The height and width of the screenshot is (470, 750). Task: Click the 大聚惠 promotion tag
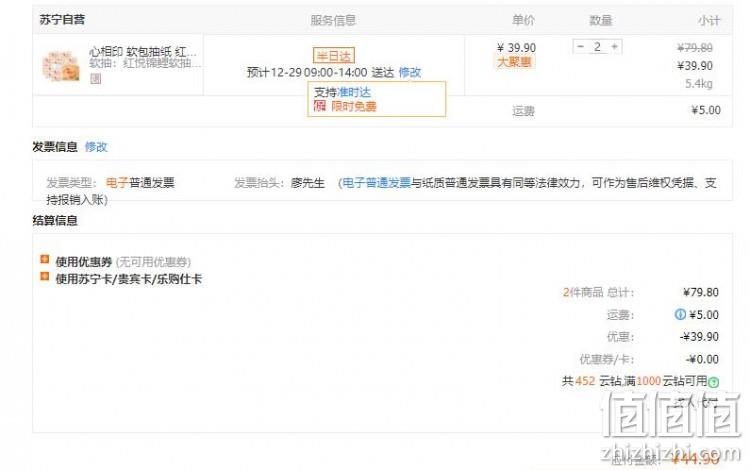pyautogui.click(x=515, y=62)
